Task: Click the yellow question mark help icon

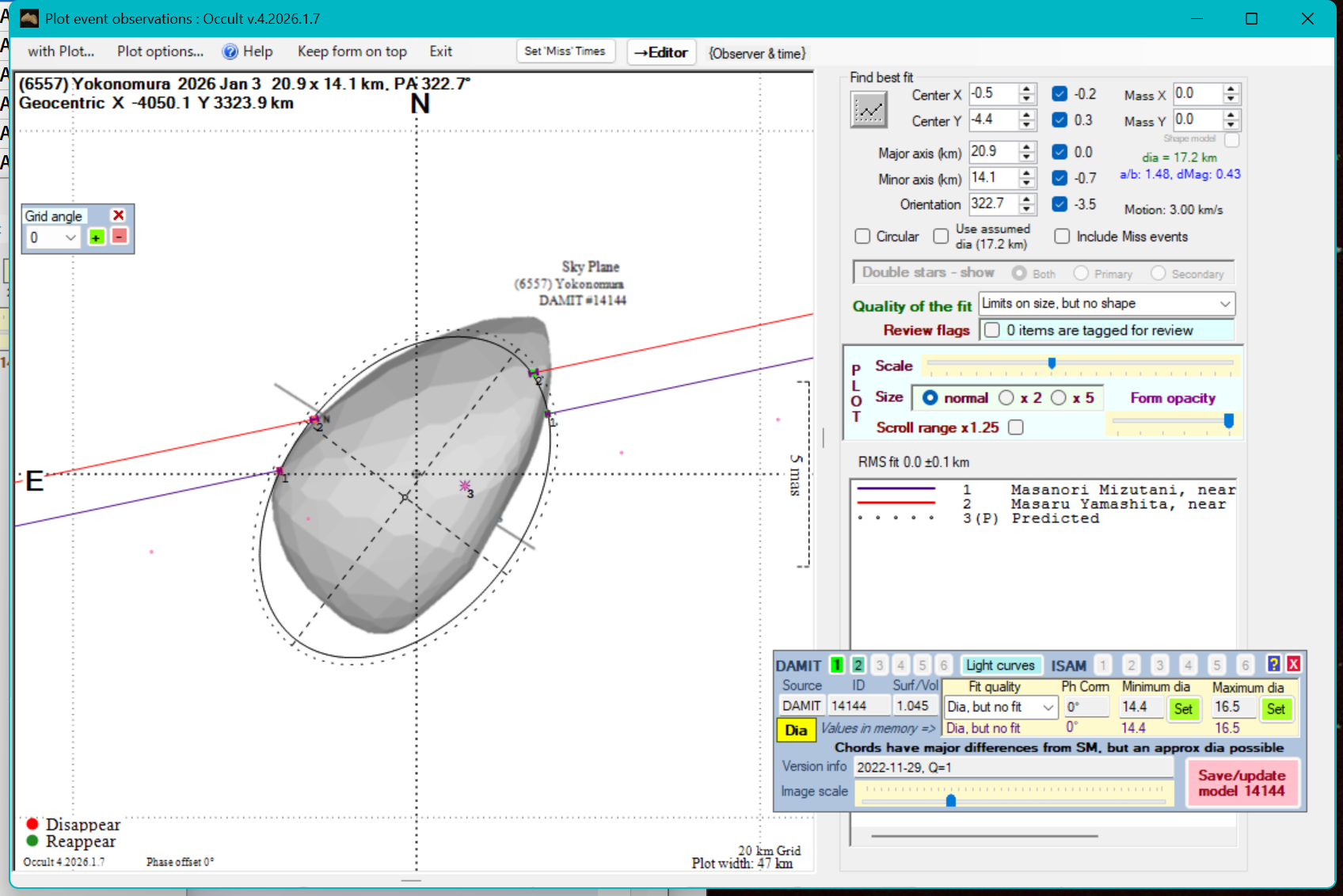Action: click(1273, 664)
